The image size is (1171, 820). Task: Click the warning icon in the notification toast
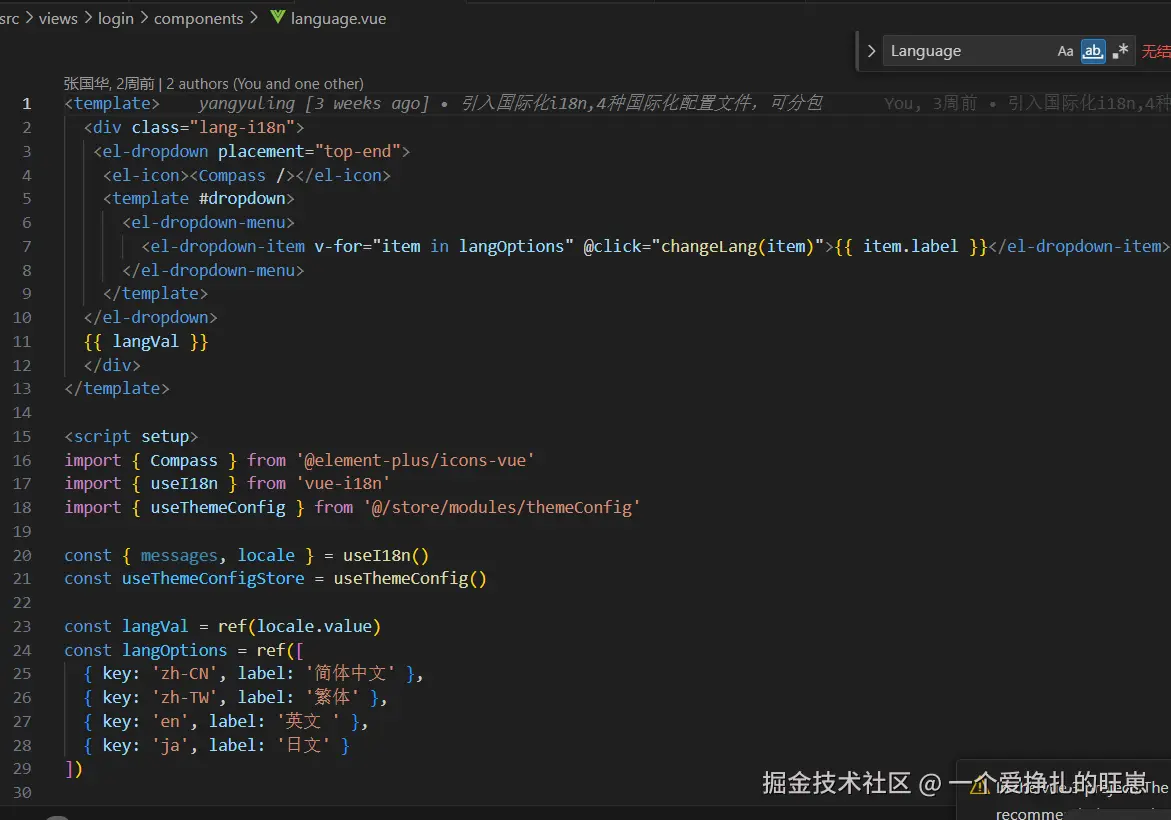[979, 786]
